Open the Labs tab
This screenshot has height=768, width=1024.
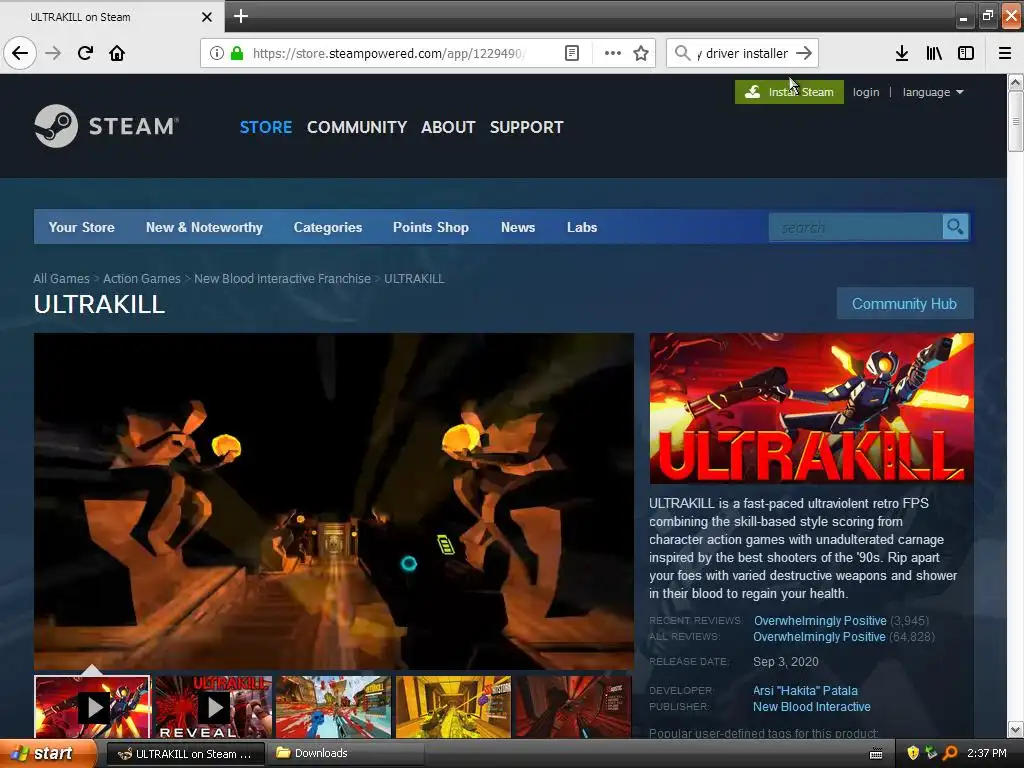(582, 227)
